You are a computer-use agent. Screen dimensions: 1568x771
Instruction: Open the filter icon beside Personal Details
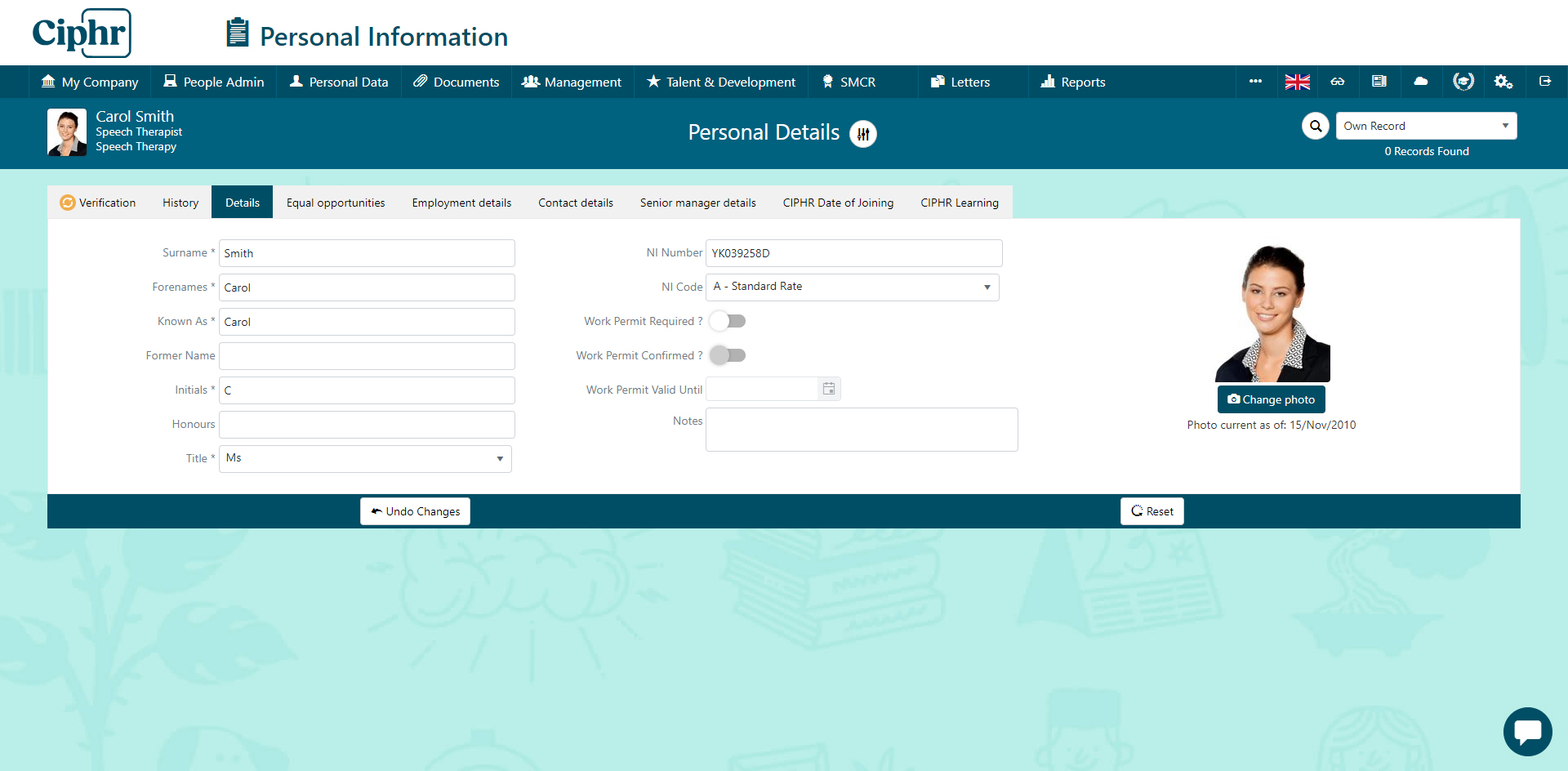(x=863, y=134)
